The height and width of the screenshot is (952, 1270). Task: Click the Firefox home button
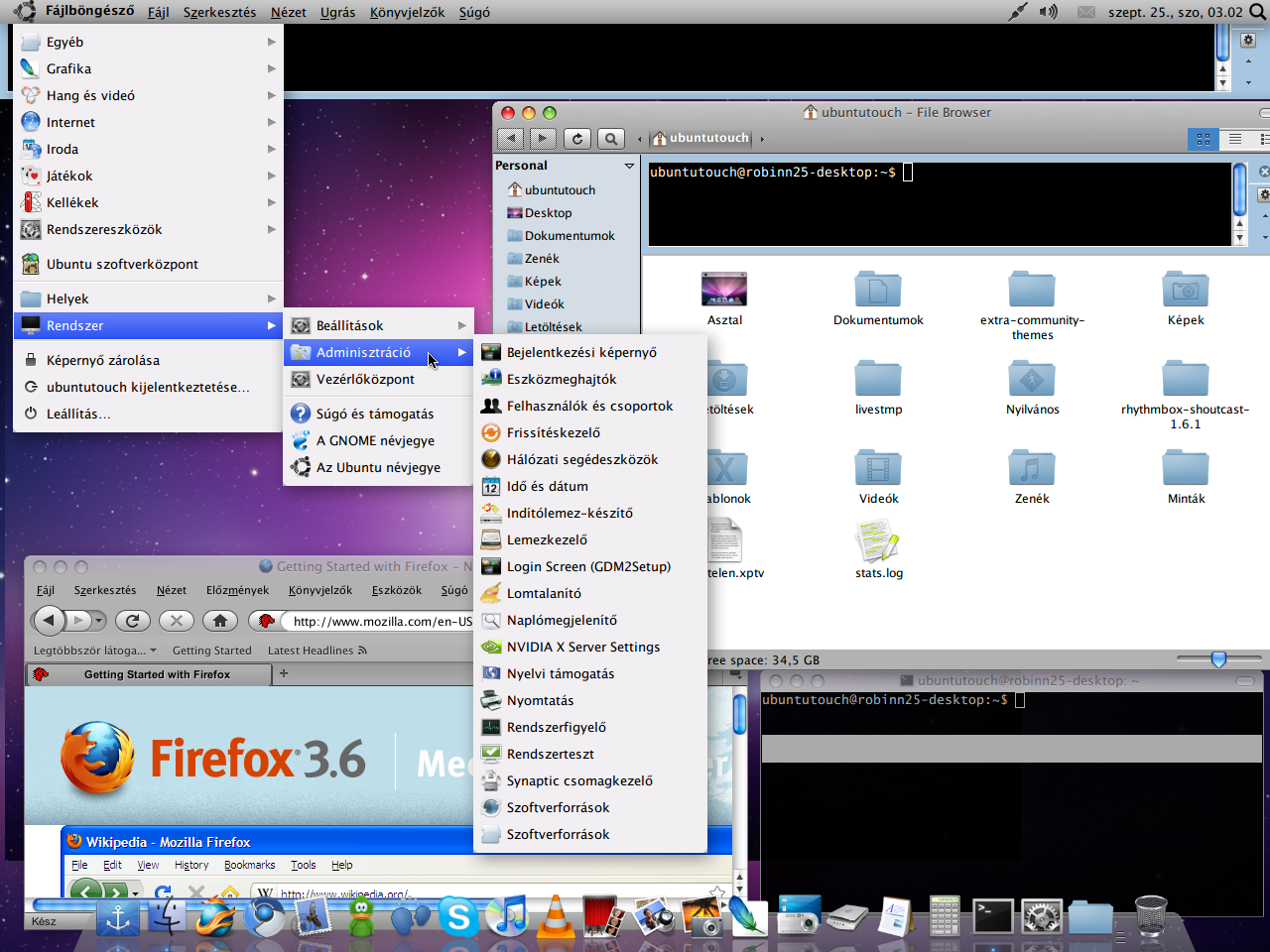coord(220,621)
